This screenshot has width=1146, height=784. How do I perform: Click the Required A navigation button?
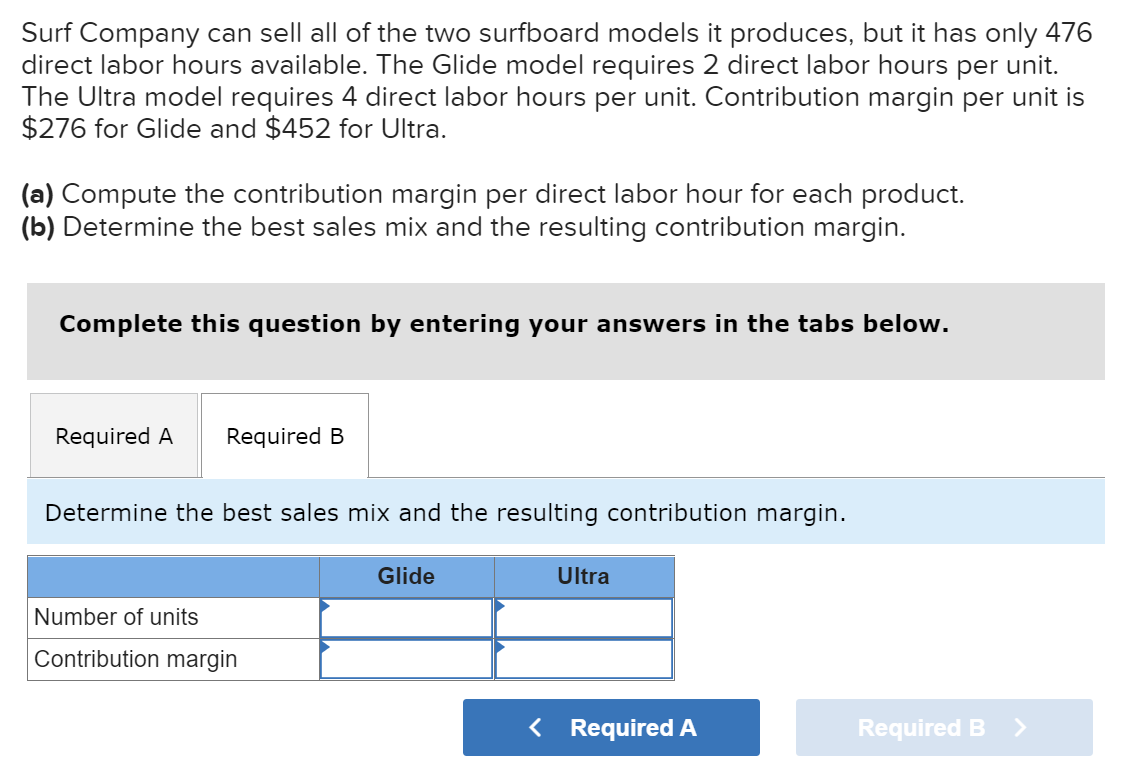click(x=611, y=727)
